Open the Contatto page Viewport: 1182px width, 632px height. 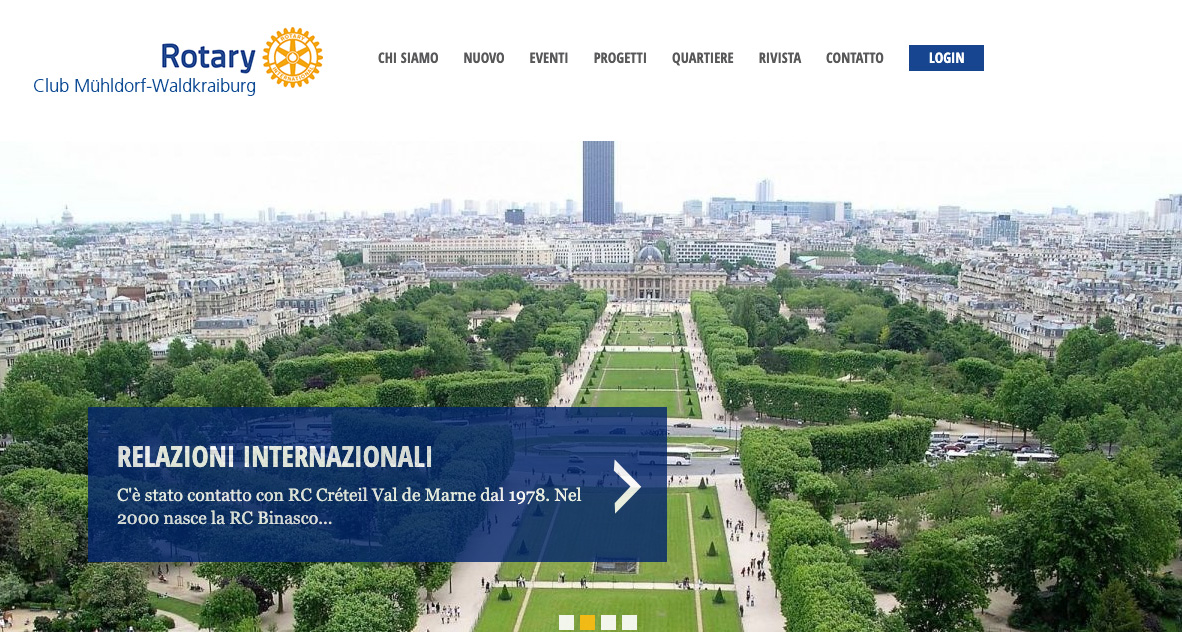tap(854, 58)
